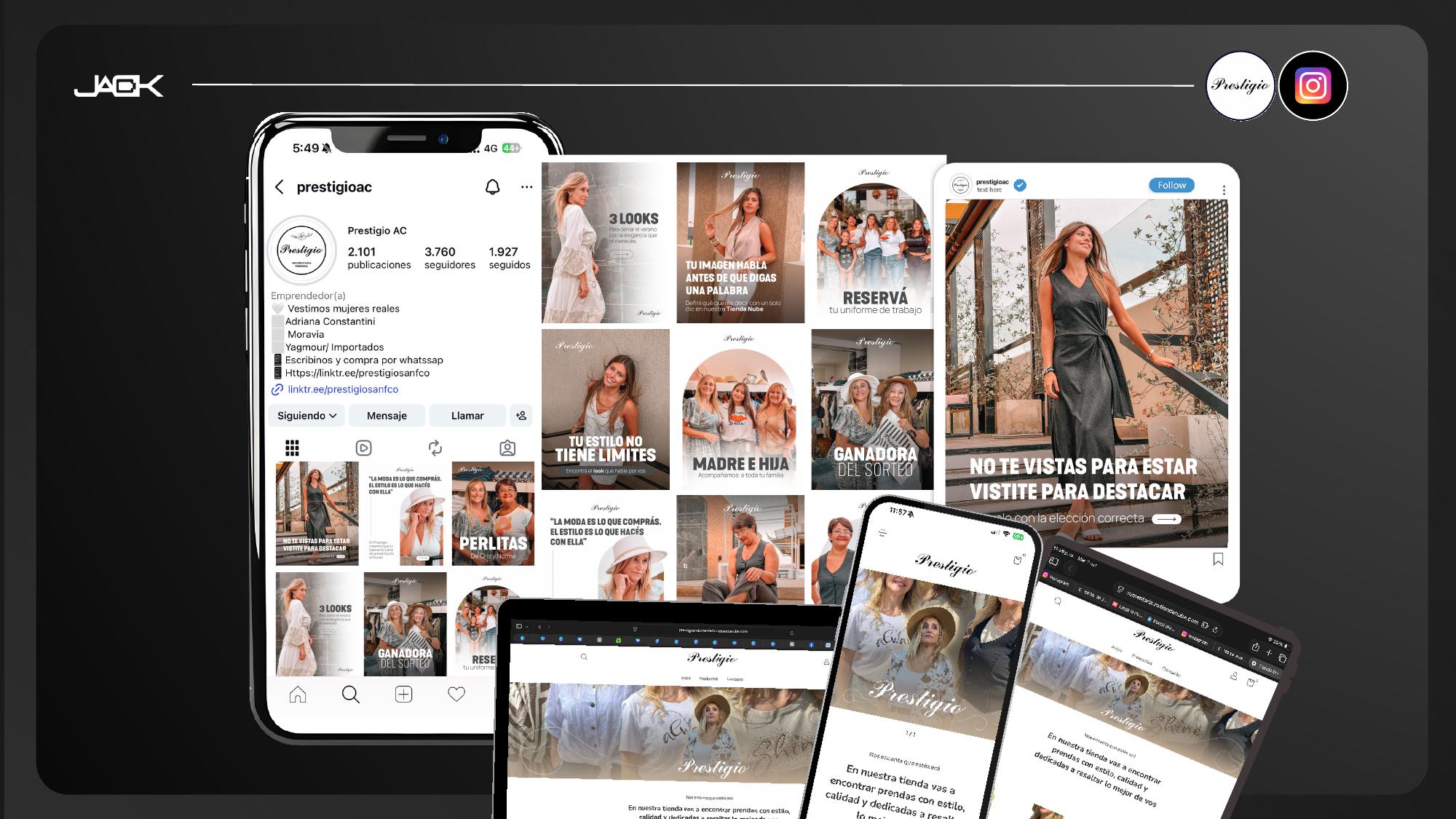
Task: Tap the cart icon on phone website
Action: point(1017,560)
